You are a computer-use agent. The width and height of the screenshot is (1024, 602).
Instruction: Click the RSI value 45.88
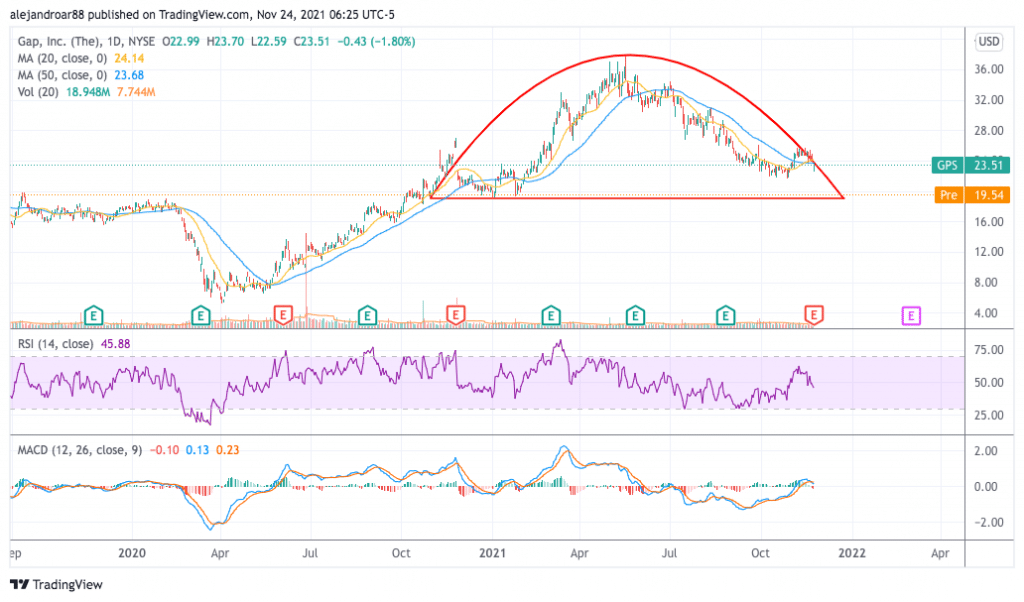tap(115, 343)
